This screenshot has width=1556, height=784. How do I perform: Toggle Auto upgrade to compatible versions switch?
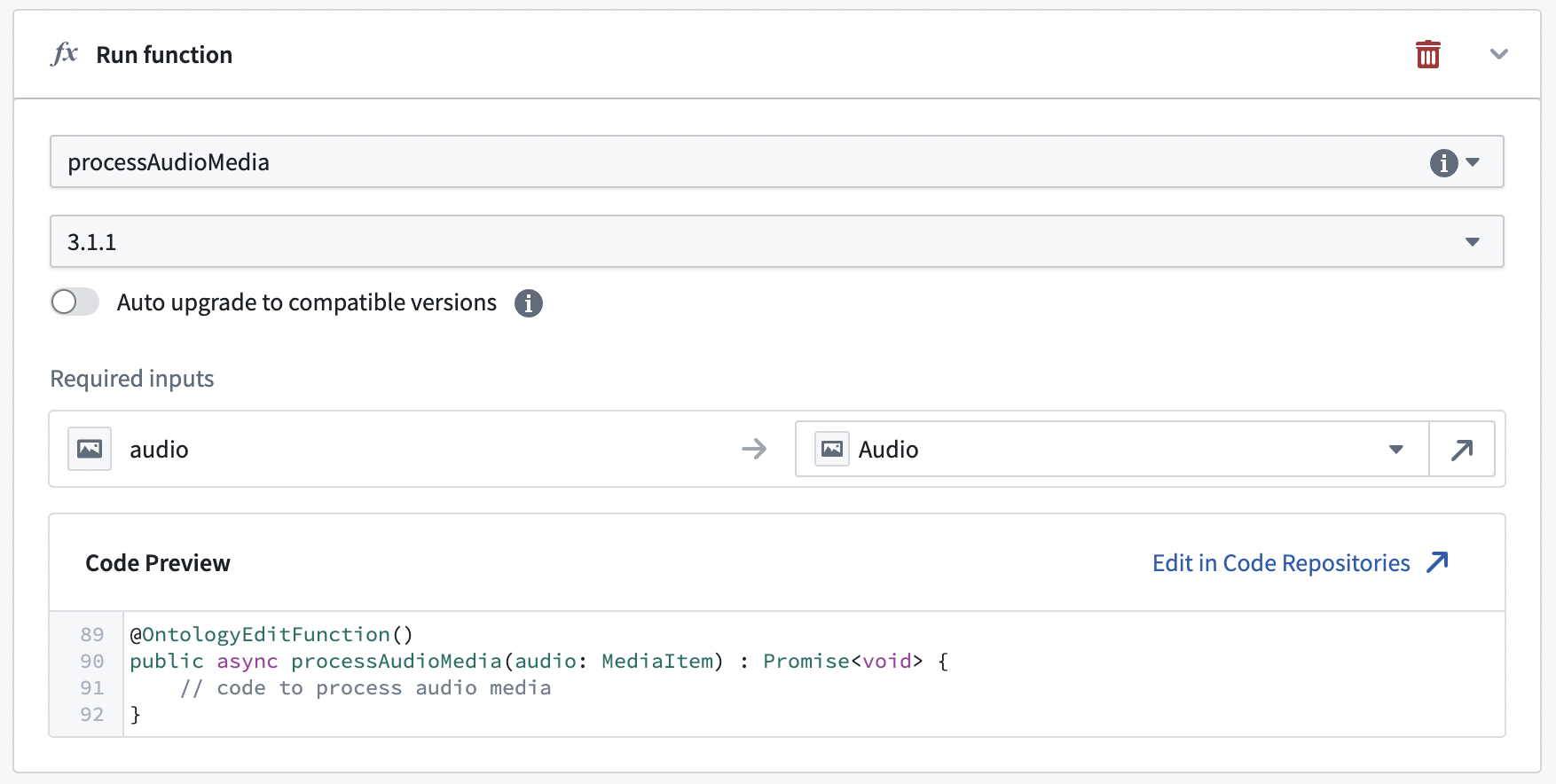(x=75, y=302)
